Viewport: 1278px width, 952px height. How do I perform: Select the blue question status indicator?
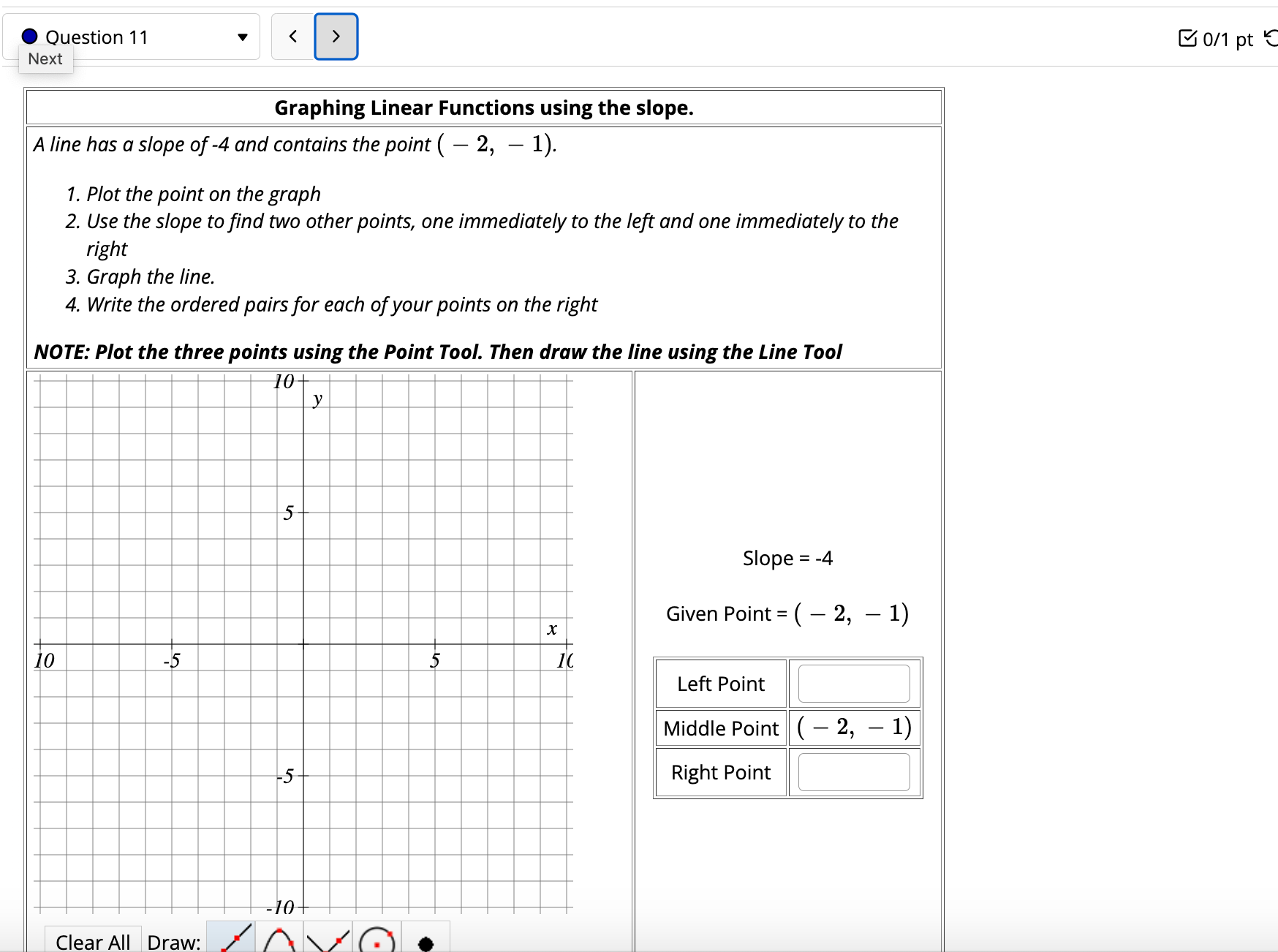(x=29, y=35)
